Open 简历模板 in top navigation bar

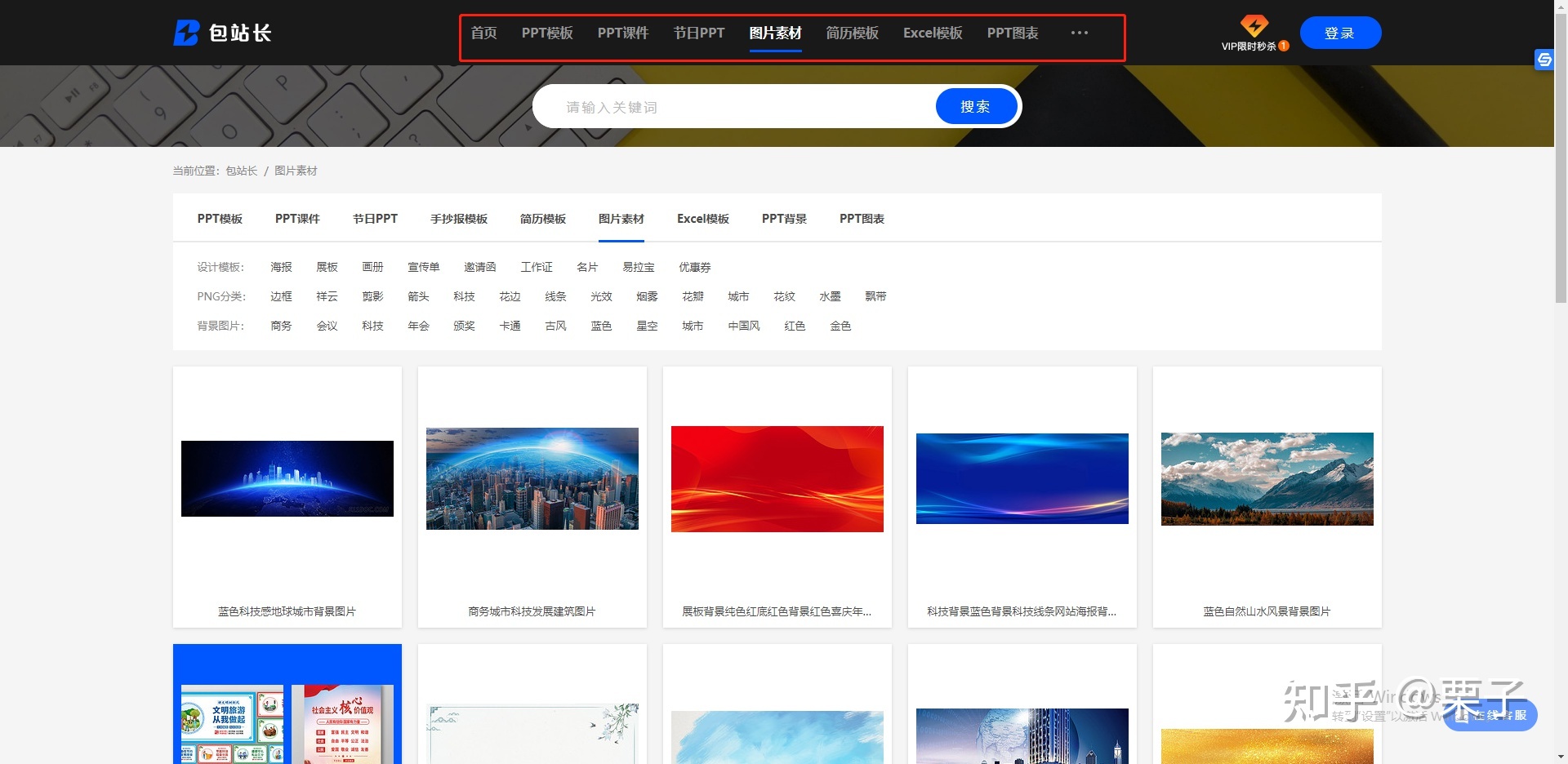click(852, 33)
